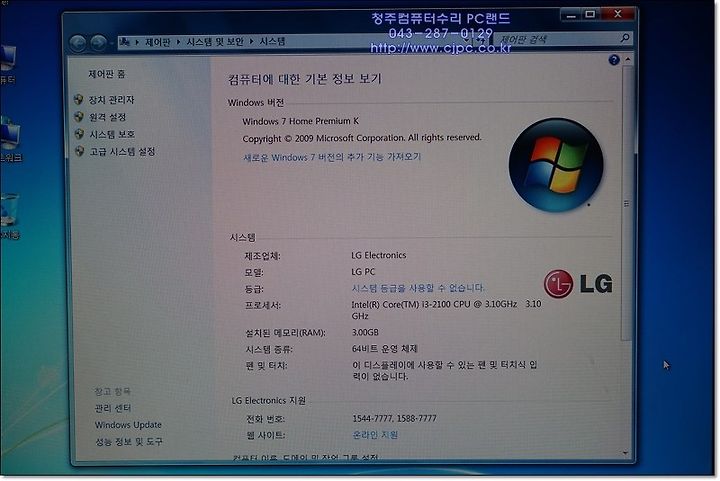The height and width of the screenshot is (481, 720).
Task: Open 고급 시스템 설정 link
Action: [122, 151]
